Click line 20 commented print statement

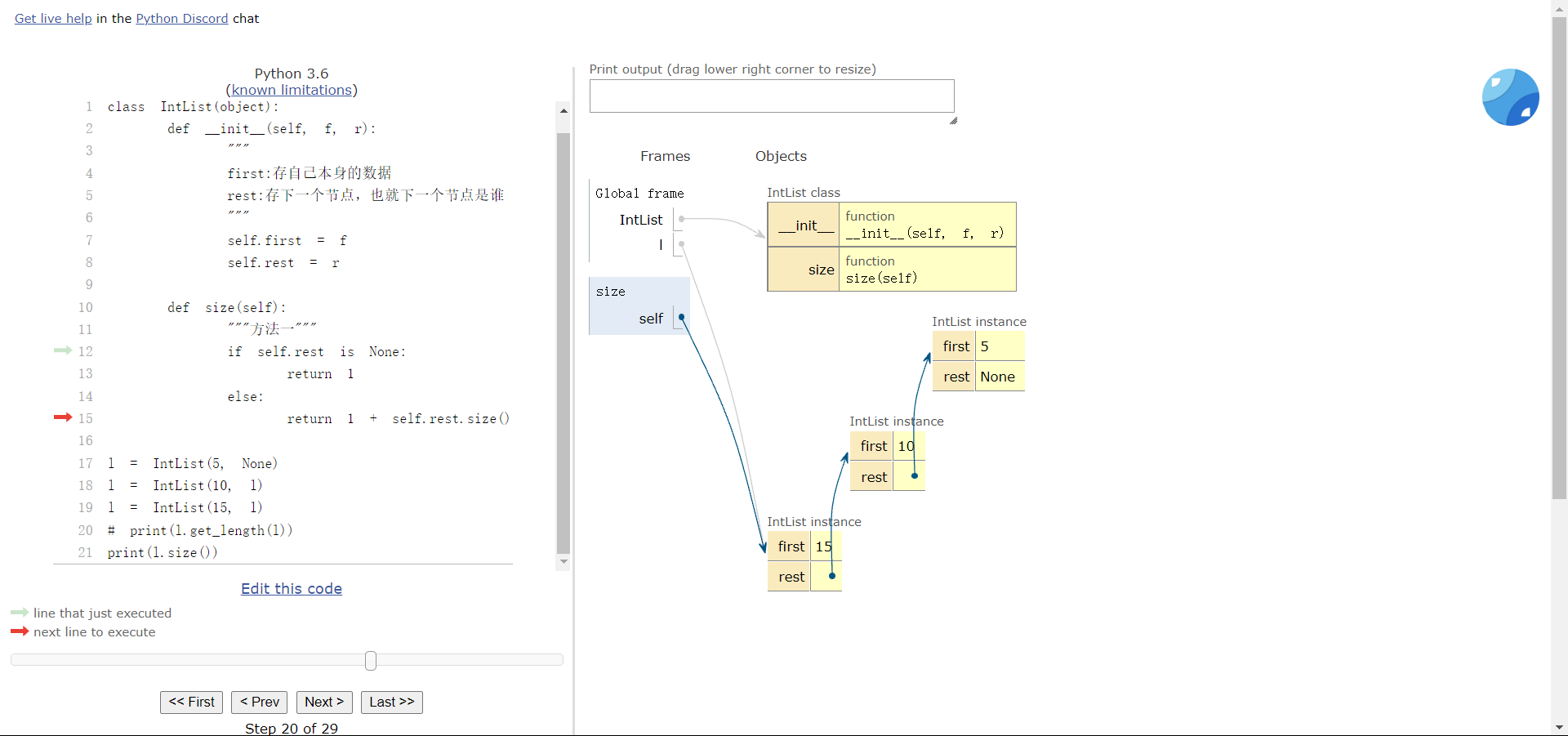click(x=200, y=530)
